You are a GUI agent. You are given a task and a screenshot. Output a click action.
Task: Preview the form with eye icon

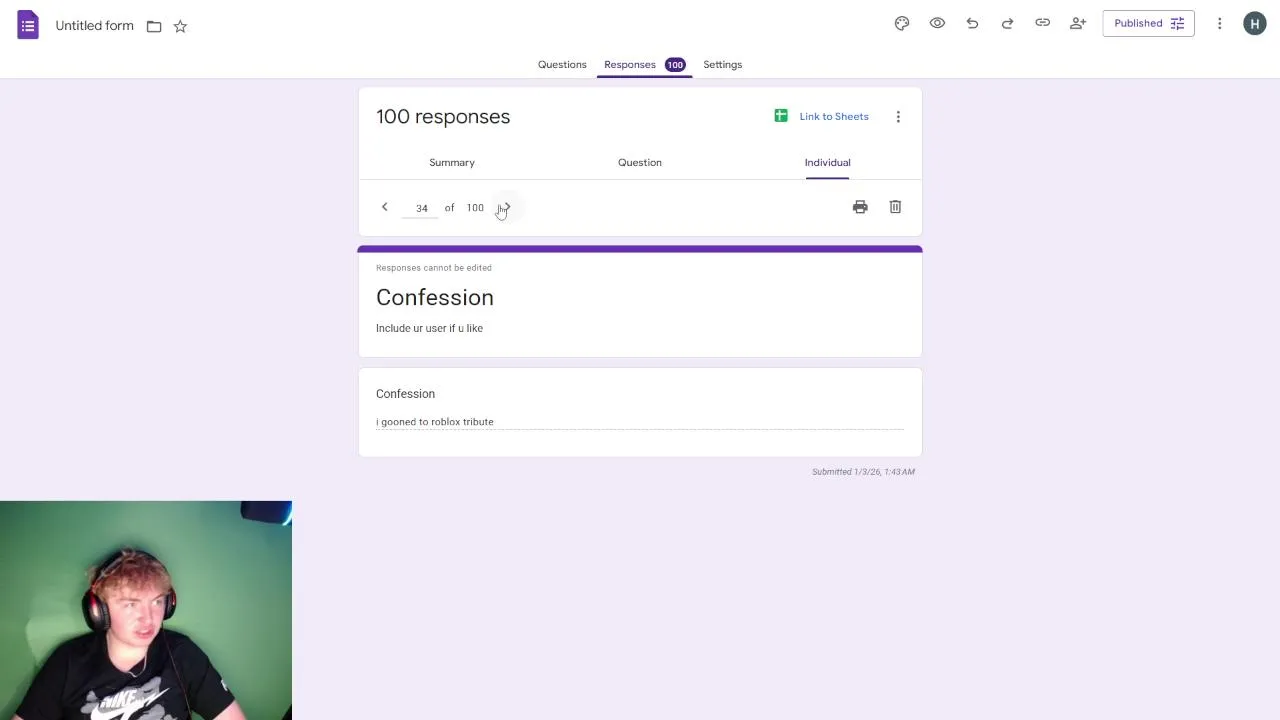pyautogui.click(x=937, y=23)
